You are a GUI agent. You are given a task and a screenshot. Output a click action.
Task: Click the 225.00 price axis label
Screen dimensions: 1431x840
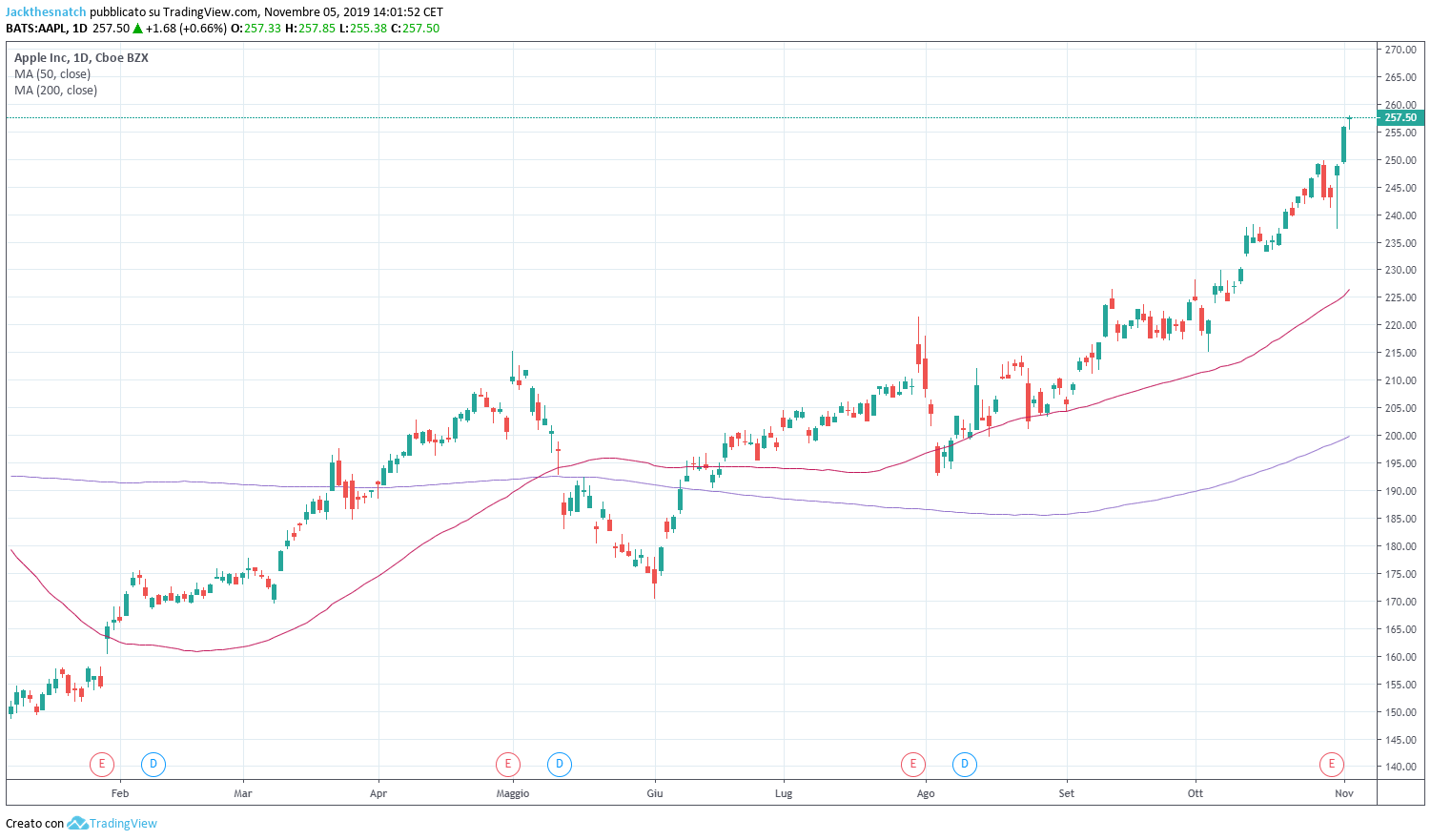click(x=1400, y=297)
